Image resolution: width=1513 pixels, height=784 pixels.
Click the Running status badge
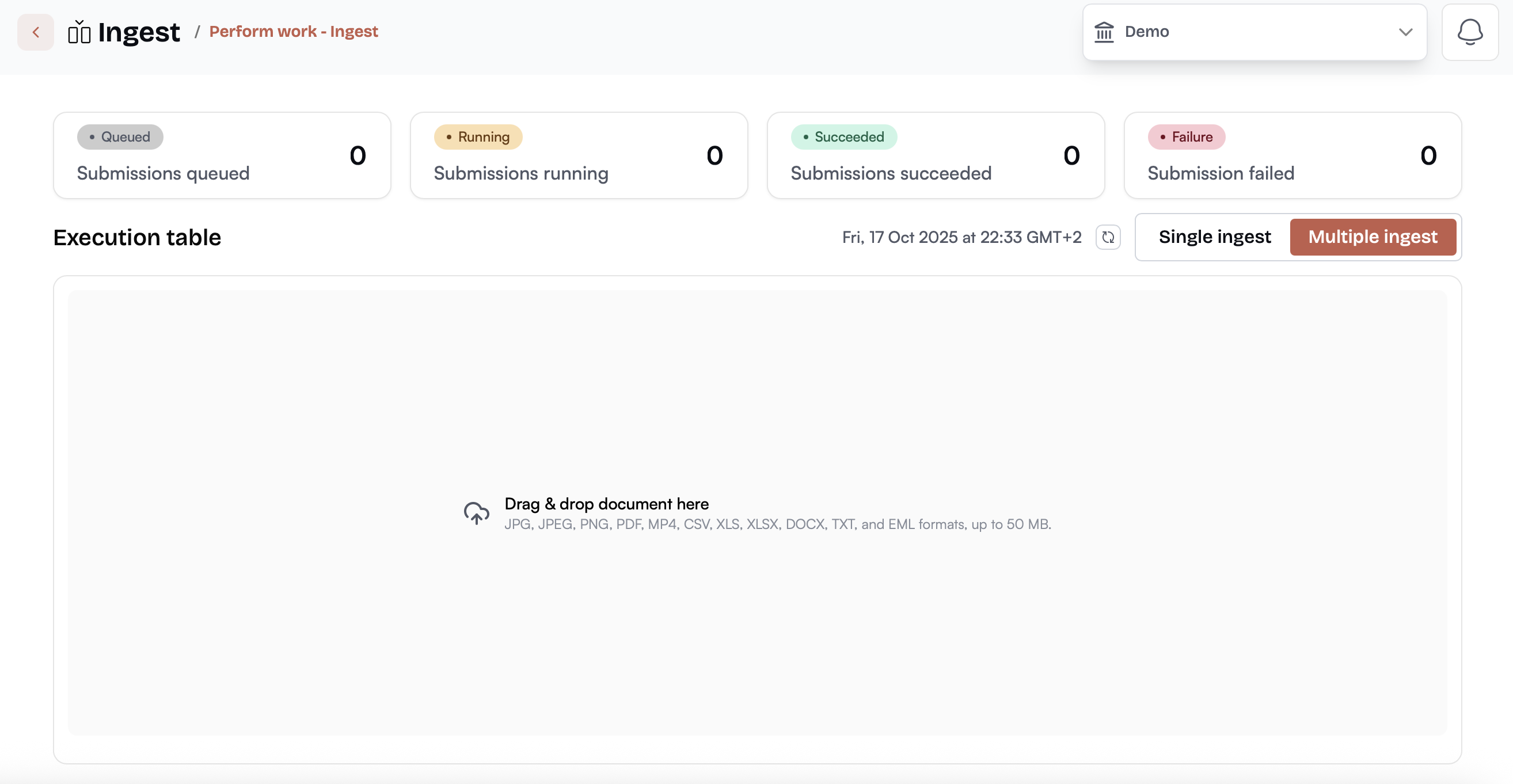tap(477, 137)
